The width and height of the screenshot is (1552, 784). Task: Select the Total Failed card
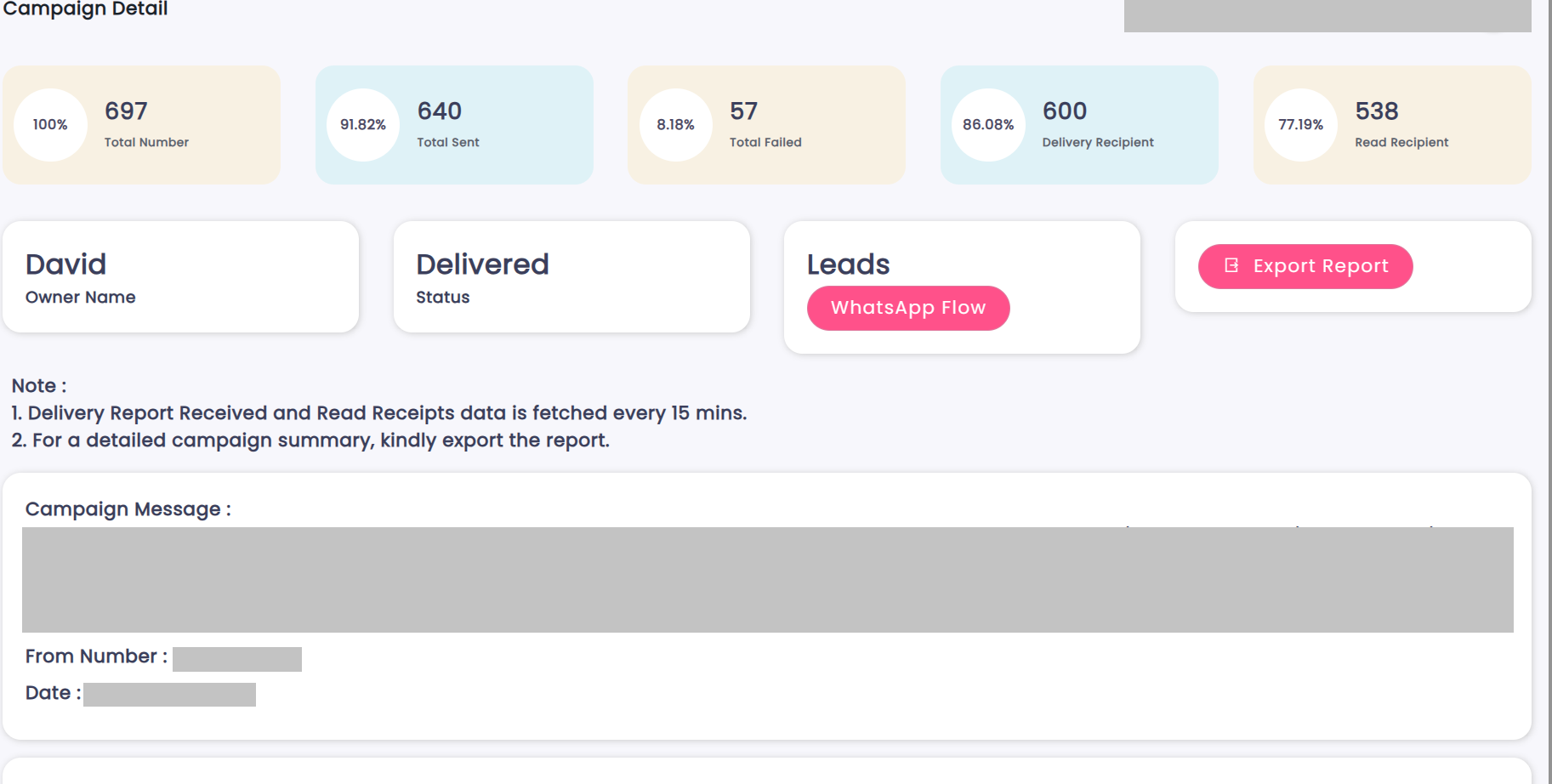766,125
